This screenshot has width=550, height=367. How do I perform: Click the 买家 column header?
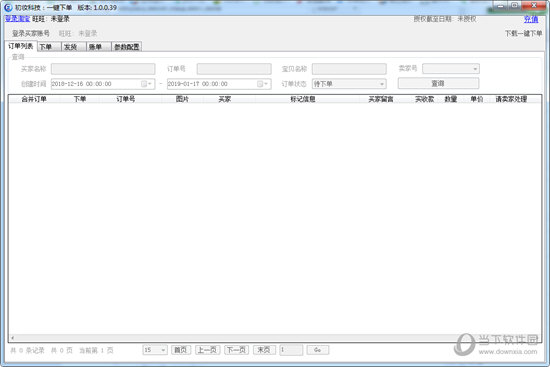click(224, 99)
